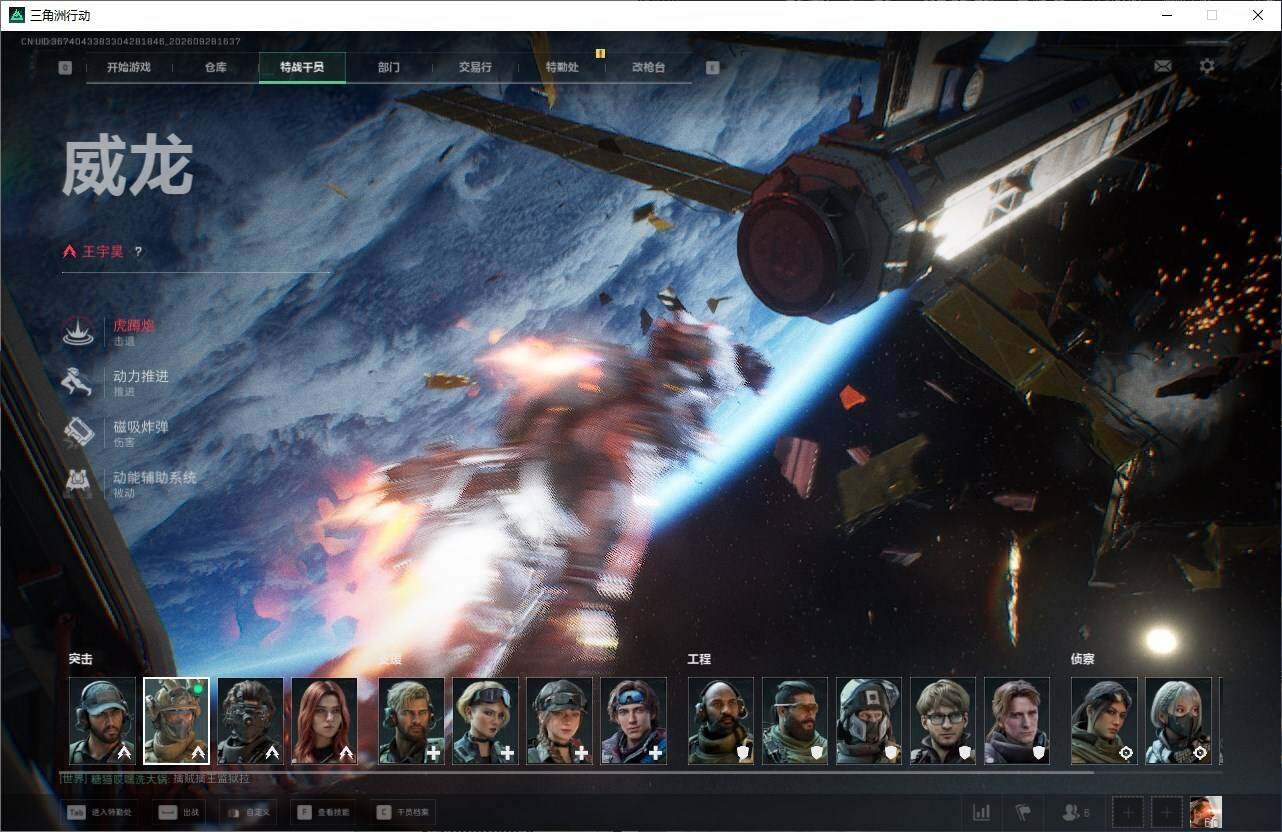Open the 部门 tab
The image size is (1282, 832).
(x=389, y=68)
